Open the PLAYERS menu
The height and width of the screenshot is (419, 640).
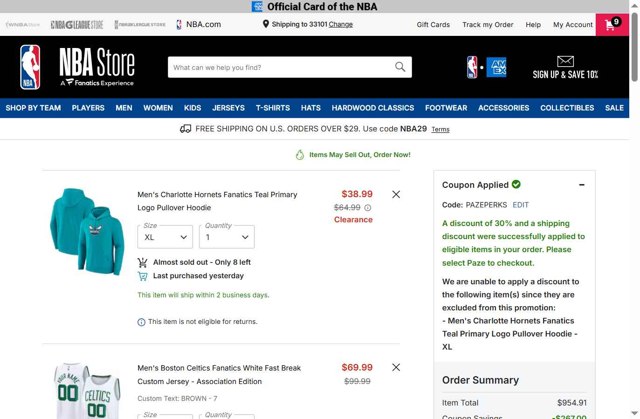[x=88, y=108]
